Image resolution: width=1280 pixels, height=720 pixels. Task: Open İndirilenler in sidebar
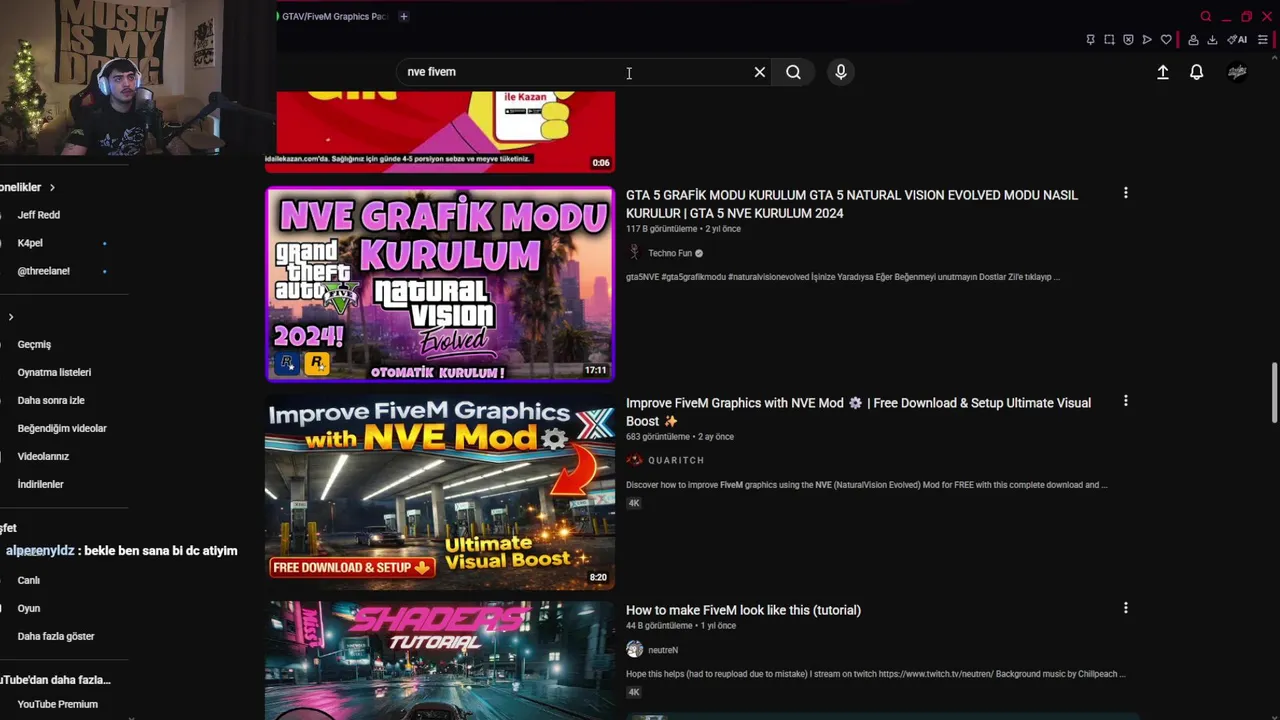(x=40, y=484)
